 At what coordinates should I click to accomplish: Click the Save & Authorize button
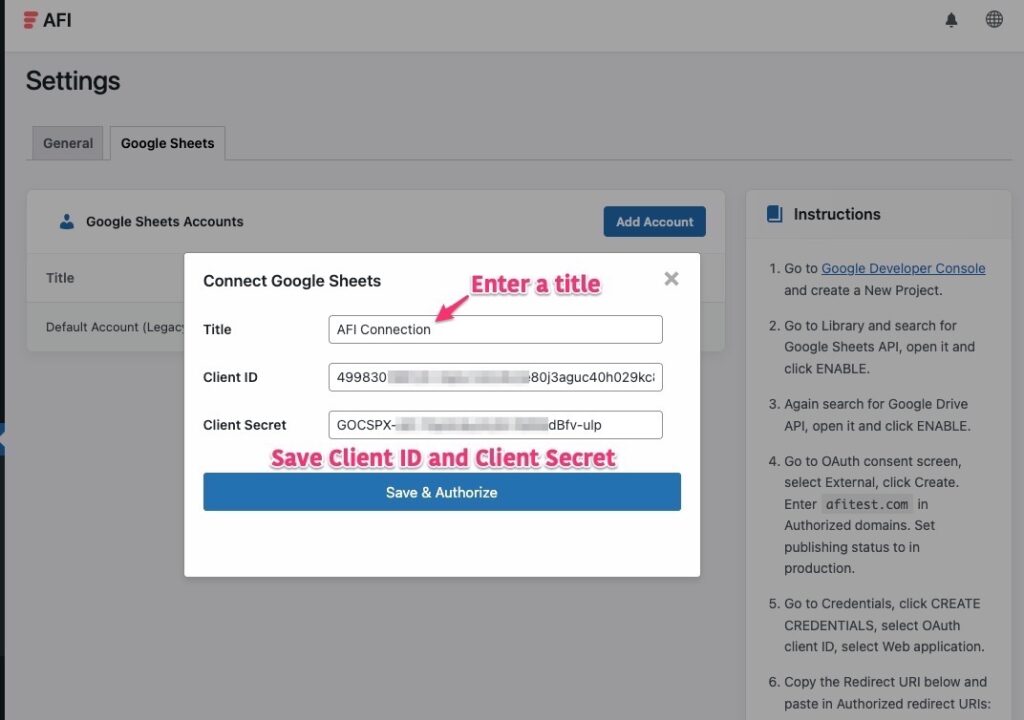click(441, 492)
